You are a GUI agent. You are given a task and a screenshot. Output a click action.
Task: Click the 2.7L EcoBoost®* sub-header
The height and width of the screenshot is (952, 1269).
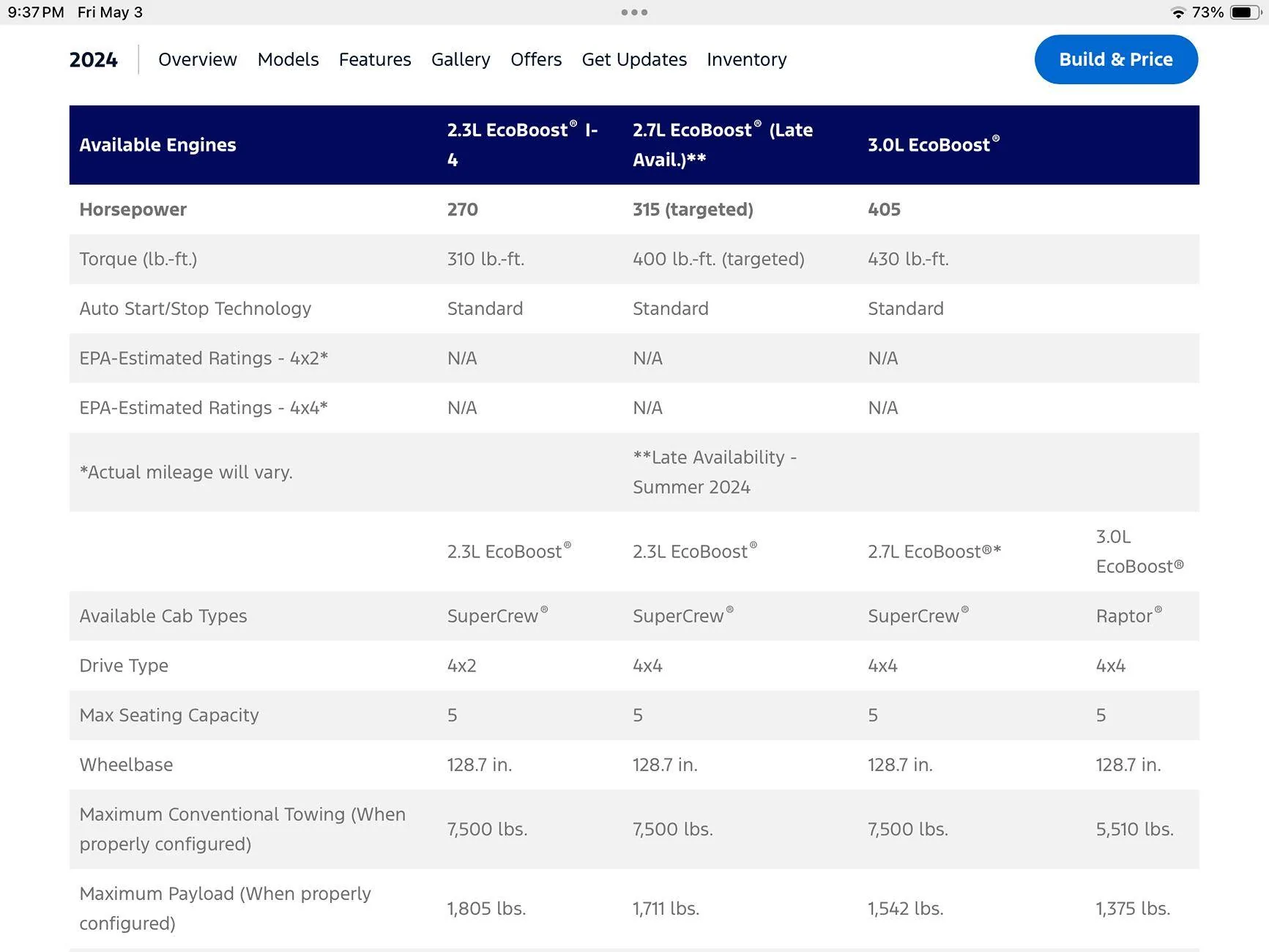[934, 551]
